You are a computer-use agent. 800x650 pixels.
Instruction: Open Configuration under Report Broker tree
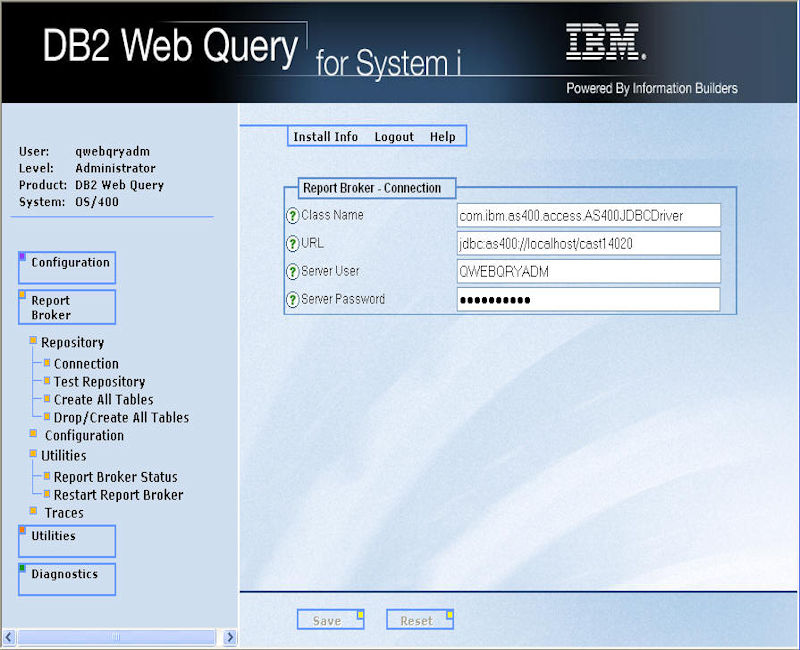click(x=84, y=435)
